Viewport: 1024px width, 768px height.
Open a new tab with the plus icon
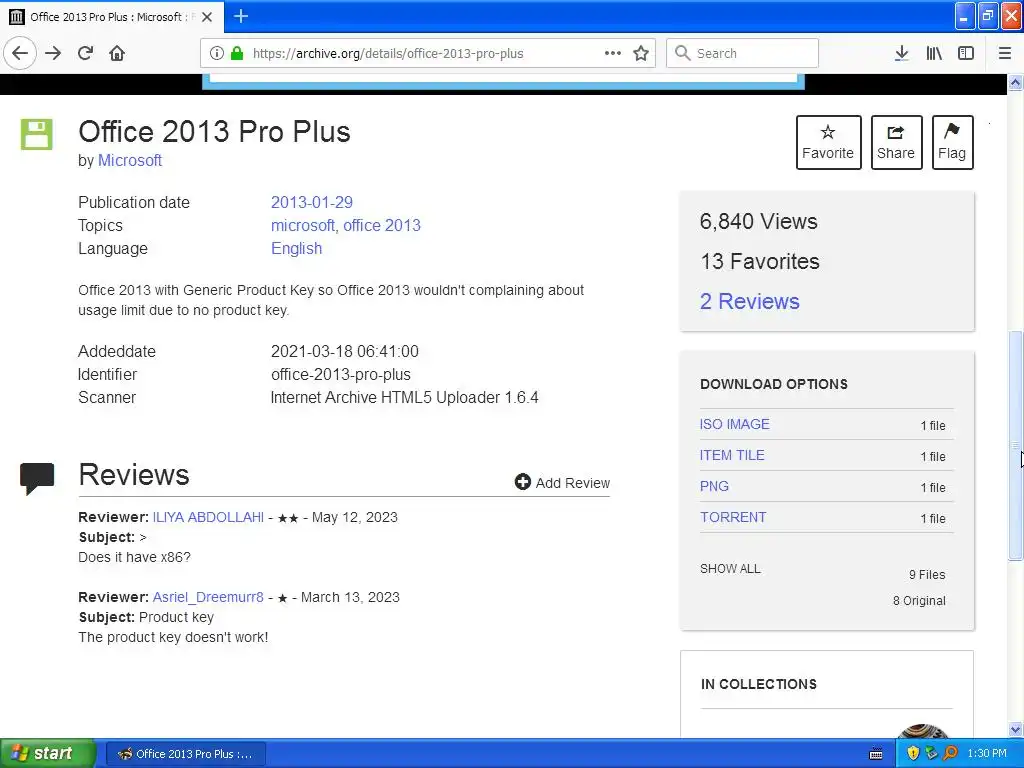[241, 16]
